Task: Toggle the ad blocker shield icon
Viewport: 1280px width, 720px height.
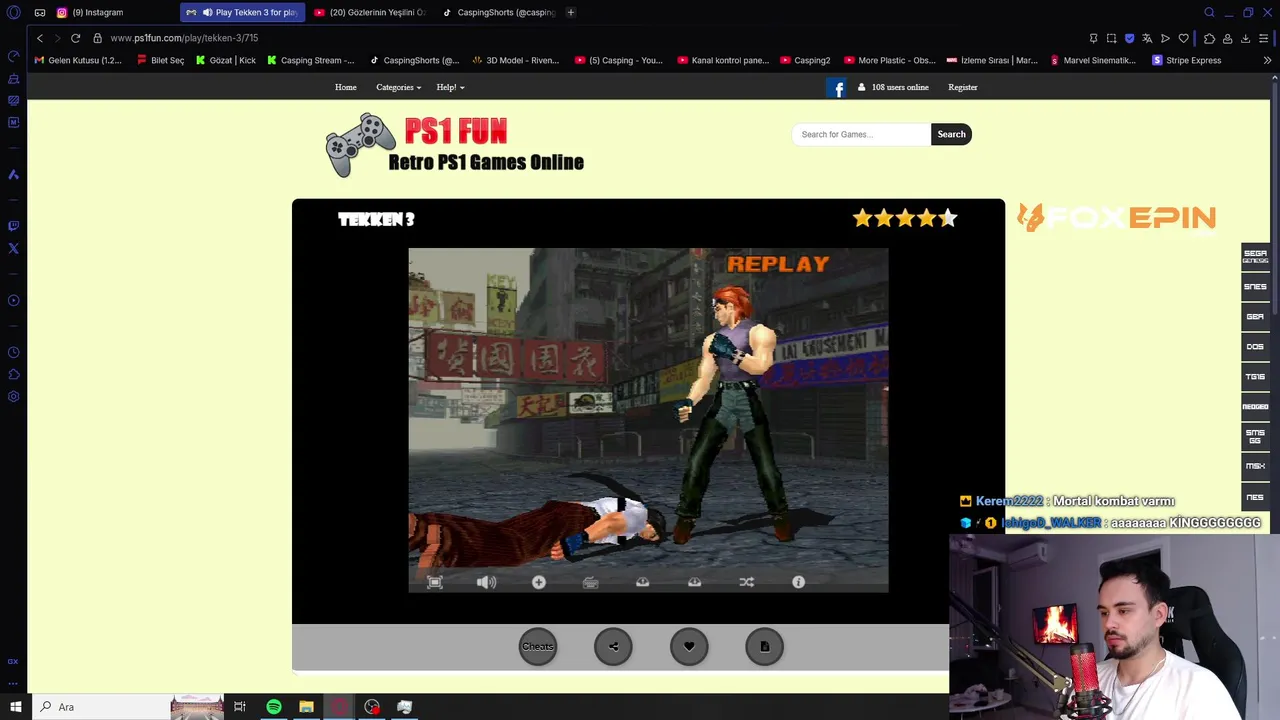Action: click(1129, 38)
